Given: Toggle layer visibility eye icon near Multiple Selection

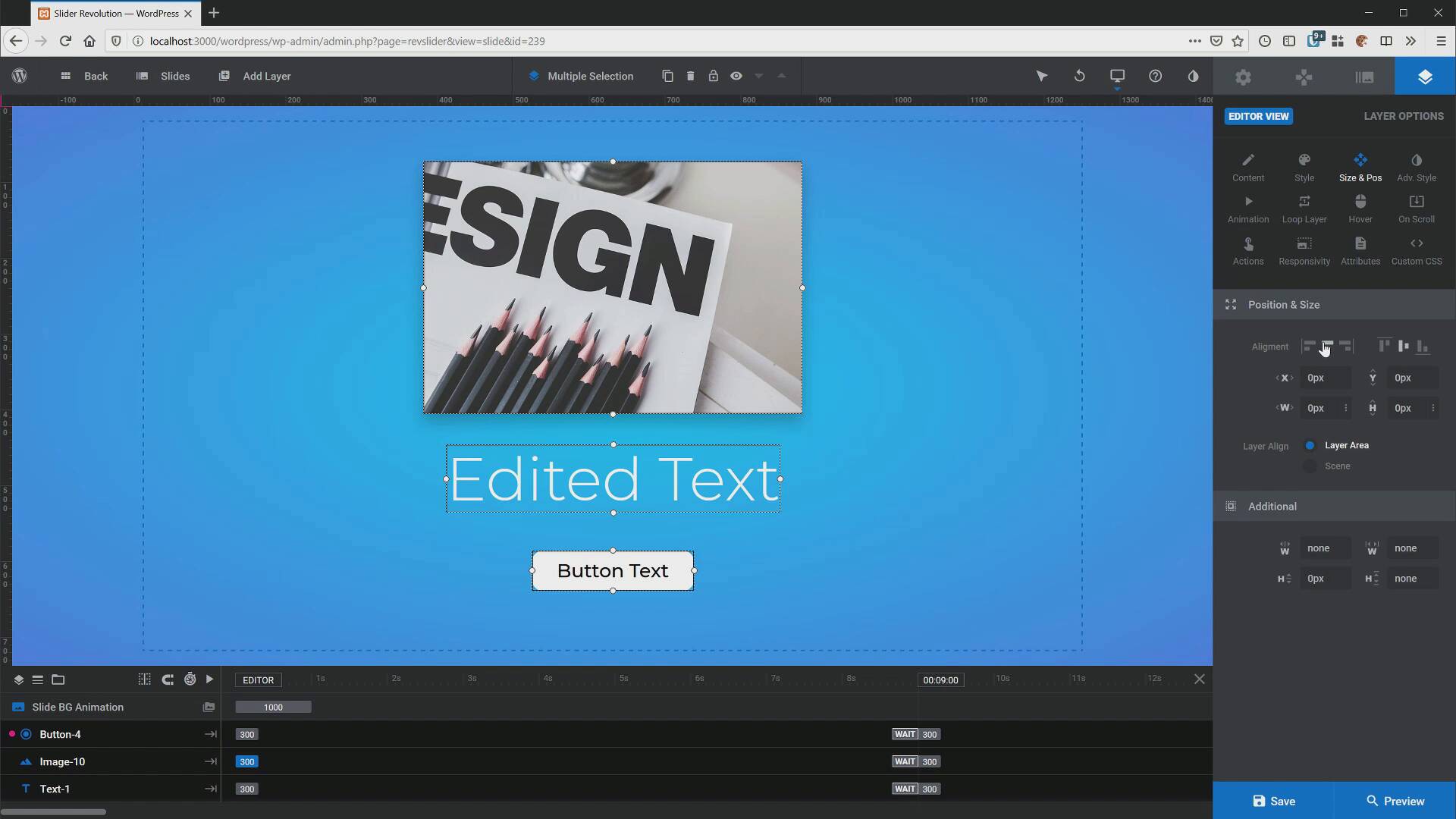Looking at the screenshot, I should point(736,76).
